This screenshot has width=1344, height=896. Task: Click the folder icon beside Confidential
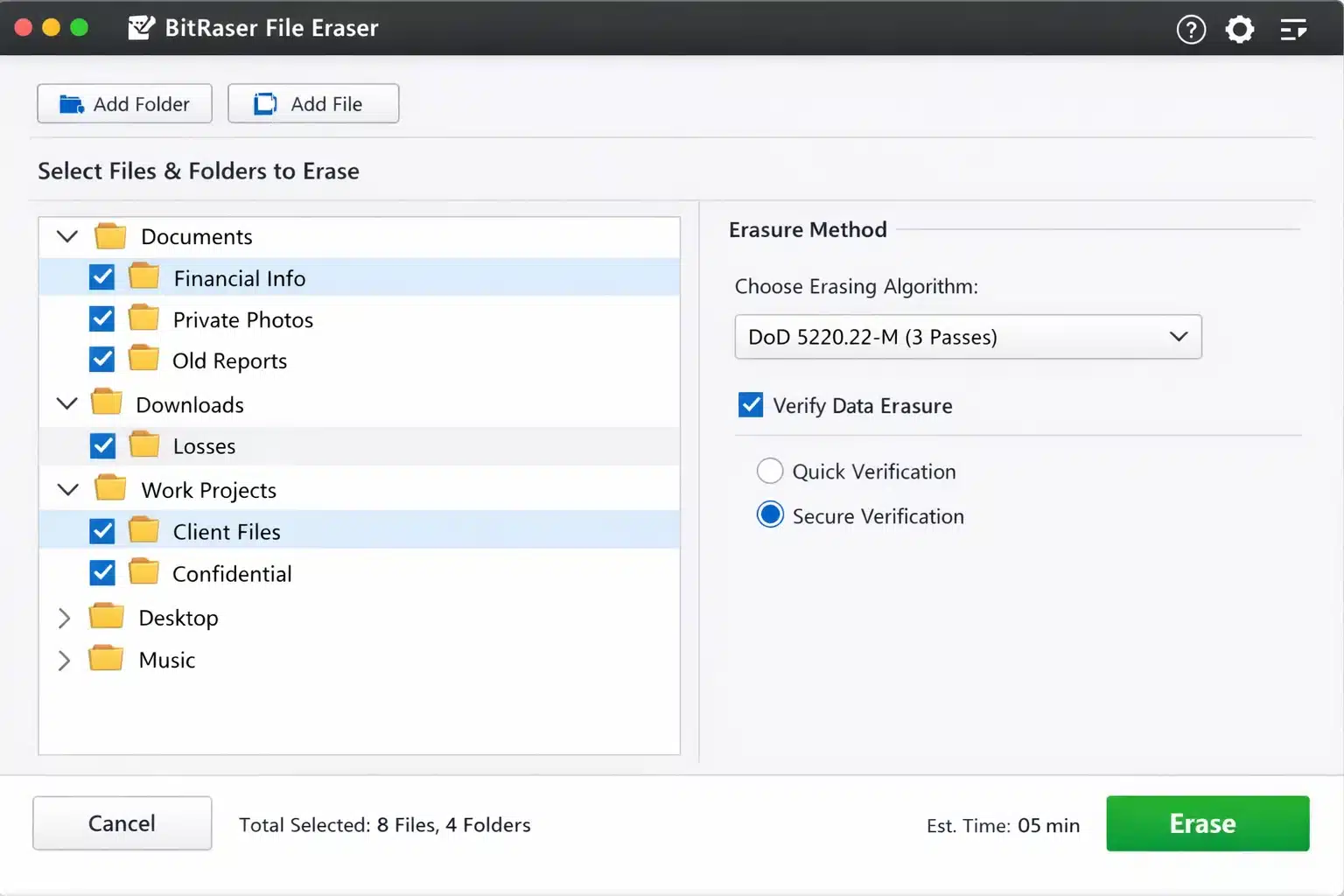point(144,571)
